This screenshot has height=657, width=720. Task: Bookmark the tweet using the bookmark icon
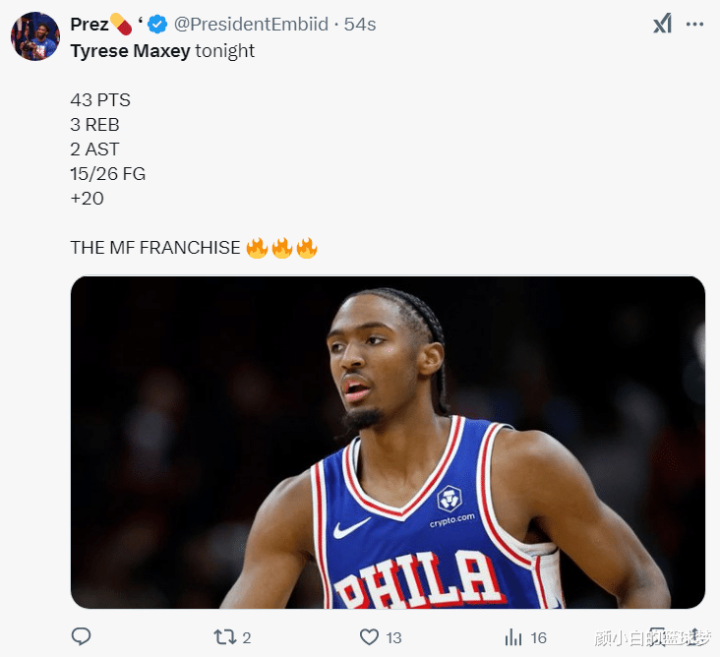coord(657,637)
